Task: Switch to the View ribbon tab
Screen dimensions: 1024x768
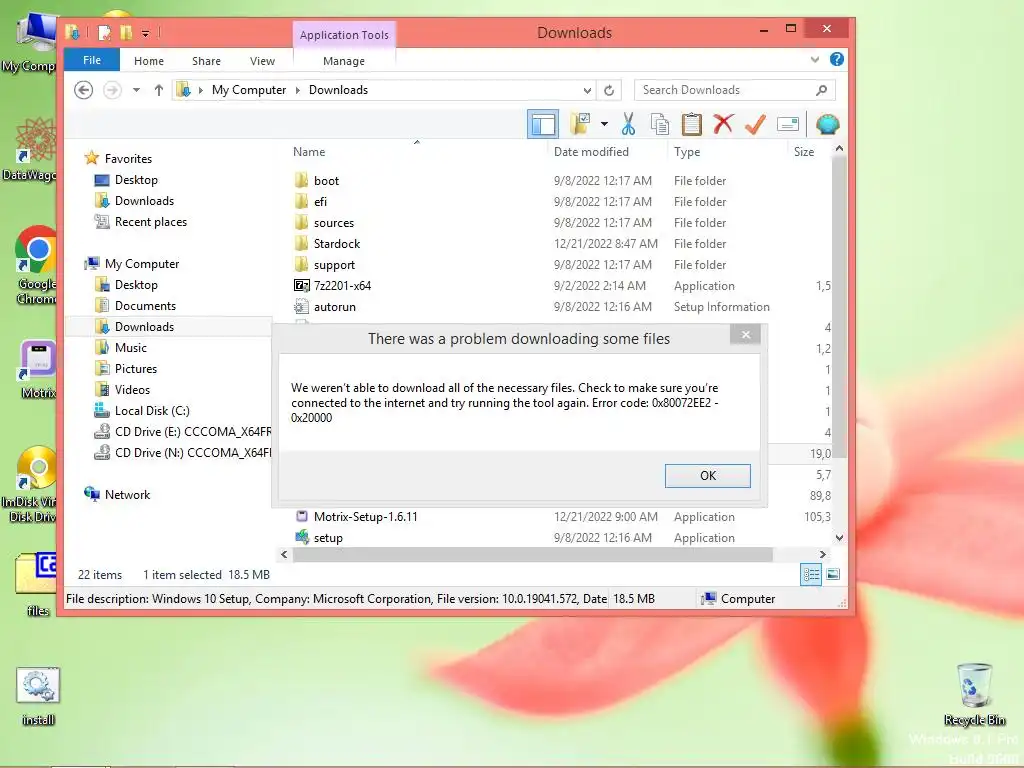Action: pos(263,61)
